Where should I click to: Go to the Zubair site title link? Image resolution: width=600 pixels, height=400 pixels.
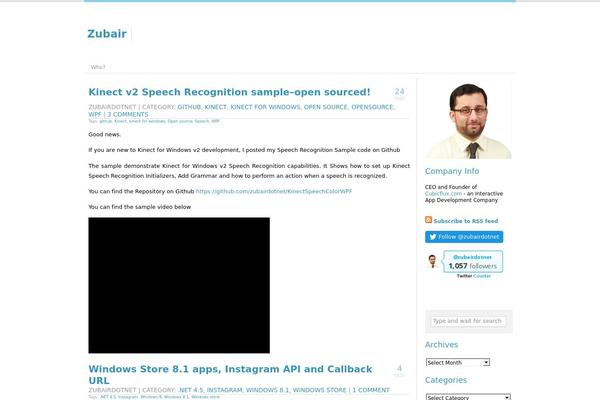point(107,34)
